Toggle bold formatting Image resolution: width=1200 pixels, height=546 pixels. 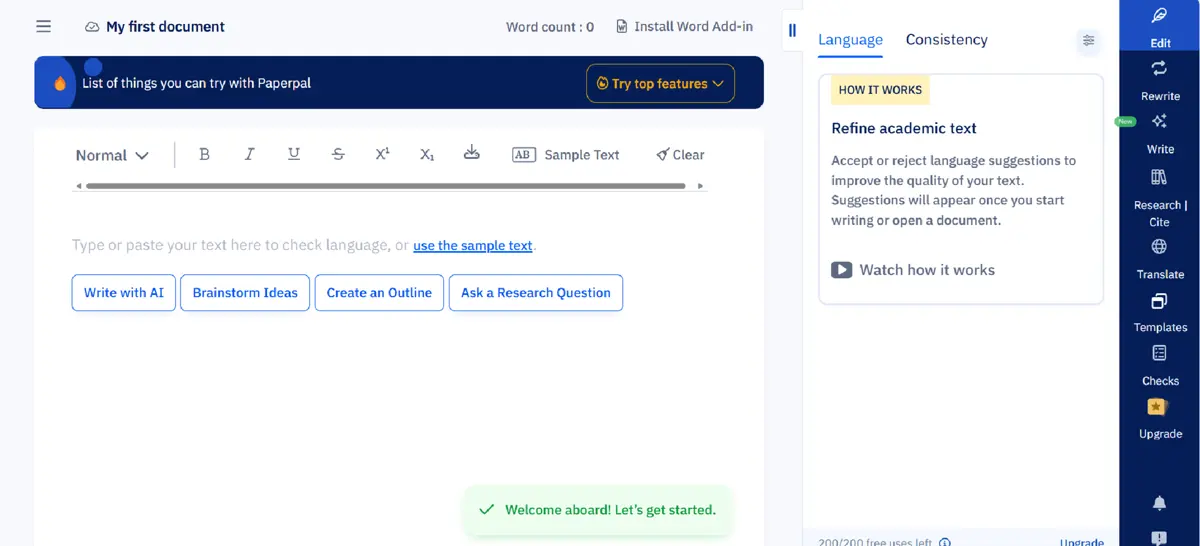[205, 154]
